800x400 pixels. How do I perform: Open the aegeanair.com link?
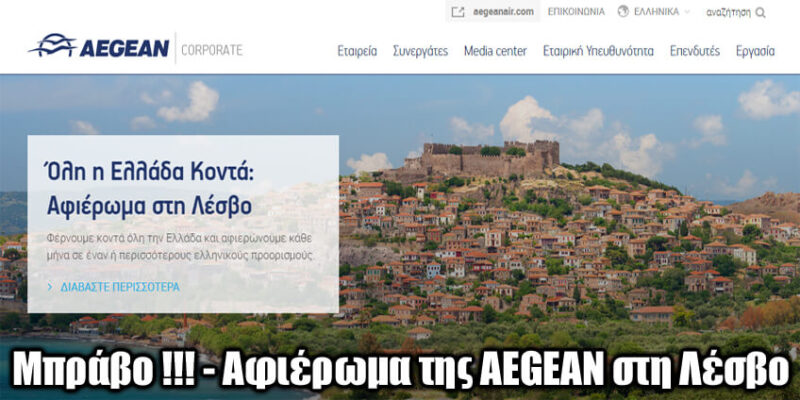click(503, 12)
